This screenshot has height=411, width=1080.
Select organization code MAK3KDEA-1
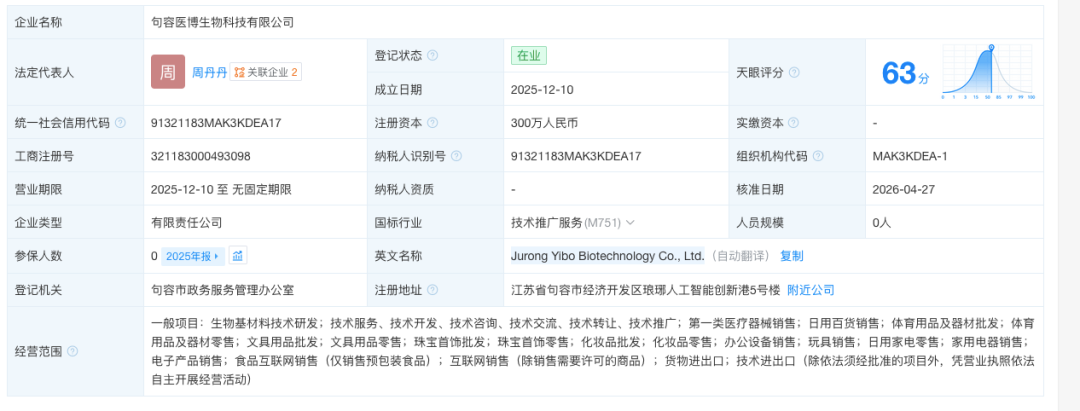point(910,156)
